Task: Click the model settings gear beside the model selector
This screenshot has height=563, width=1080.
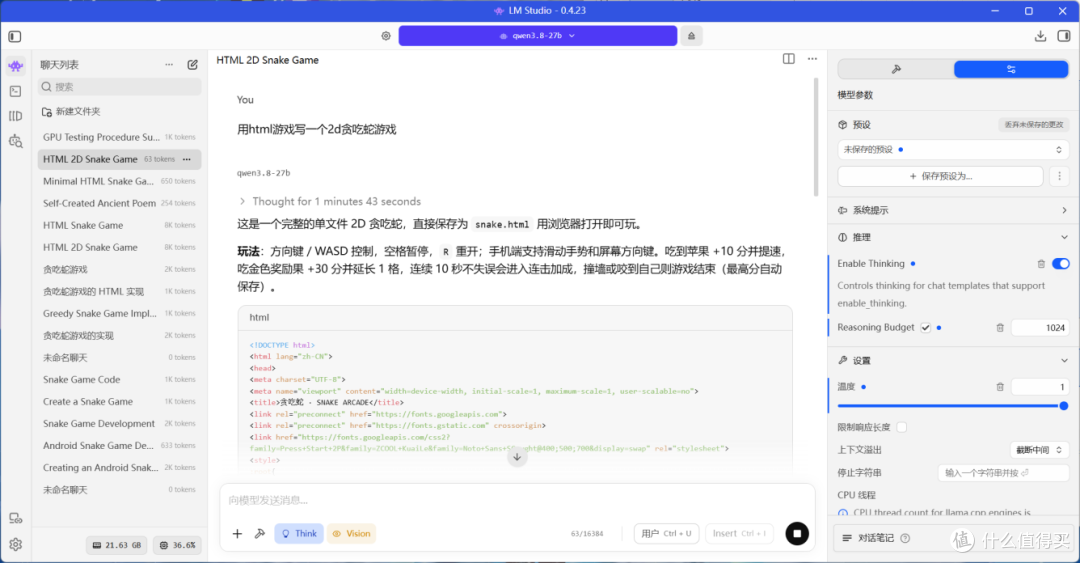Action: [386, 36]
